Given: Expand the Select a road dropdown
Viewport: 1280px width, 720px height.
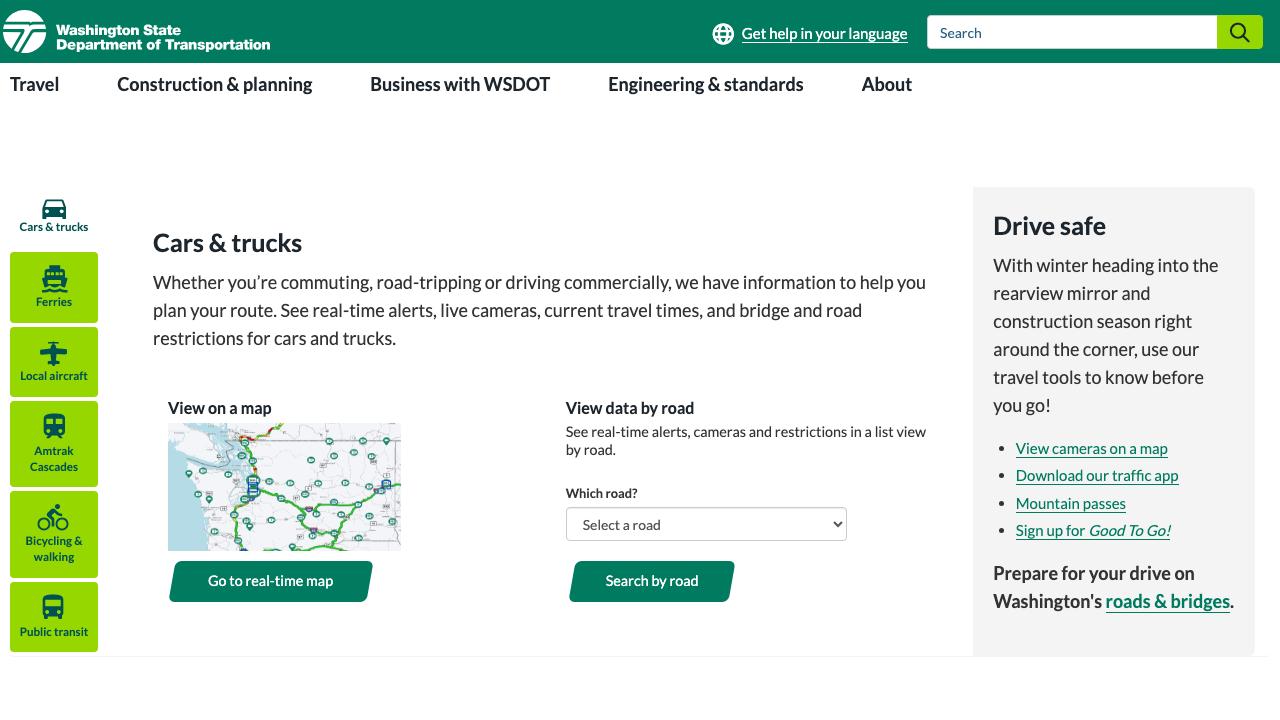Looking at the screenshot, I should (706, 525).
